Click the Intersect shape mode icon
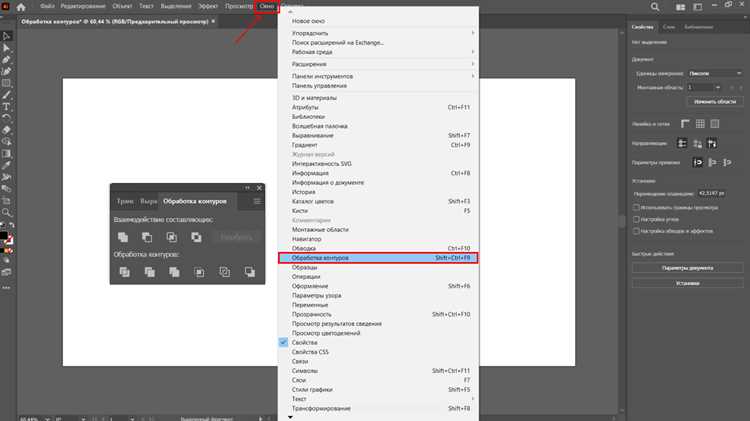The image size is (750, 421). pos(172,237)
